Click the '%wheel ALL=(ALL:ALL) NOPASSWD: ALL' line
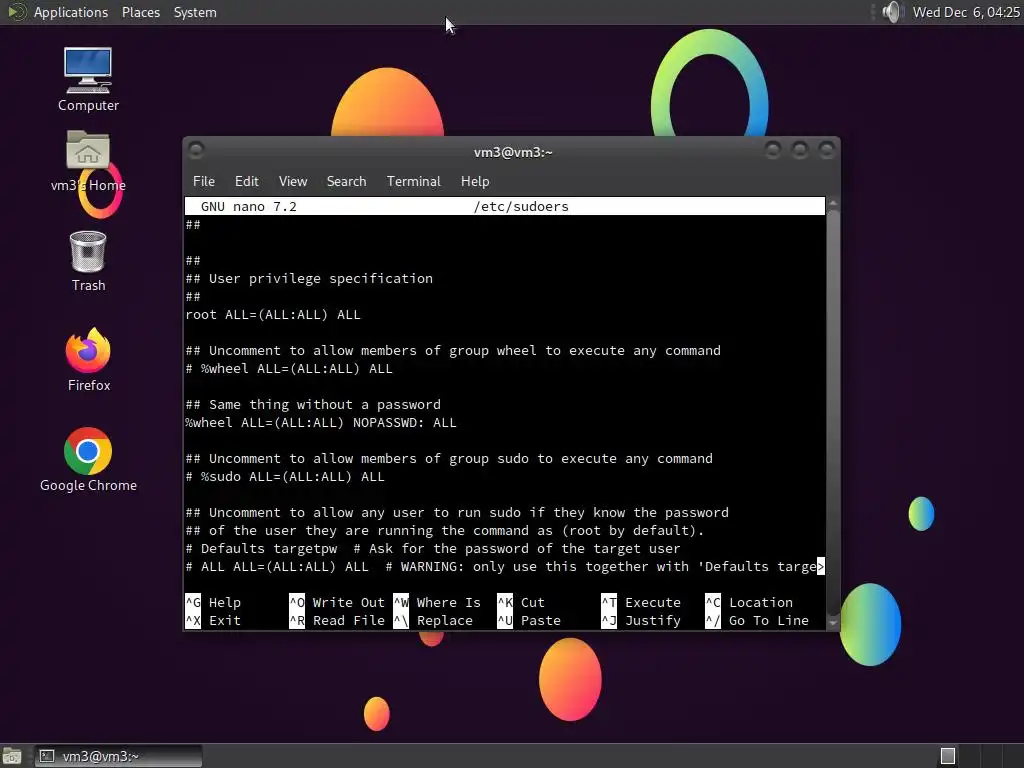 point(321,423)
